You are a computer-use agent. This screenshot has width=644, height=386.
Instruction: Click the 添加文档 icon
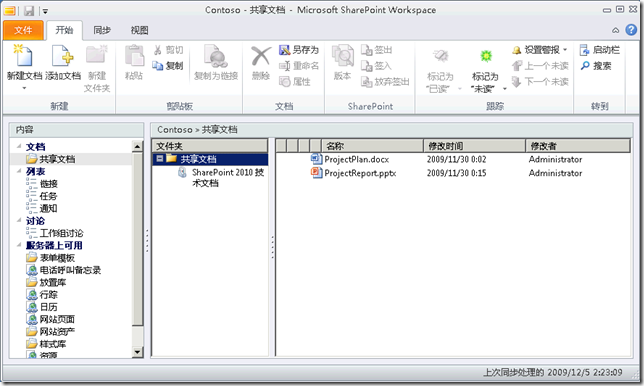tap(62, 56)
